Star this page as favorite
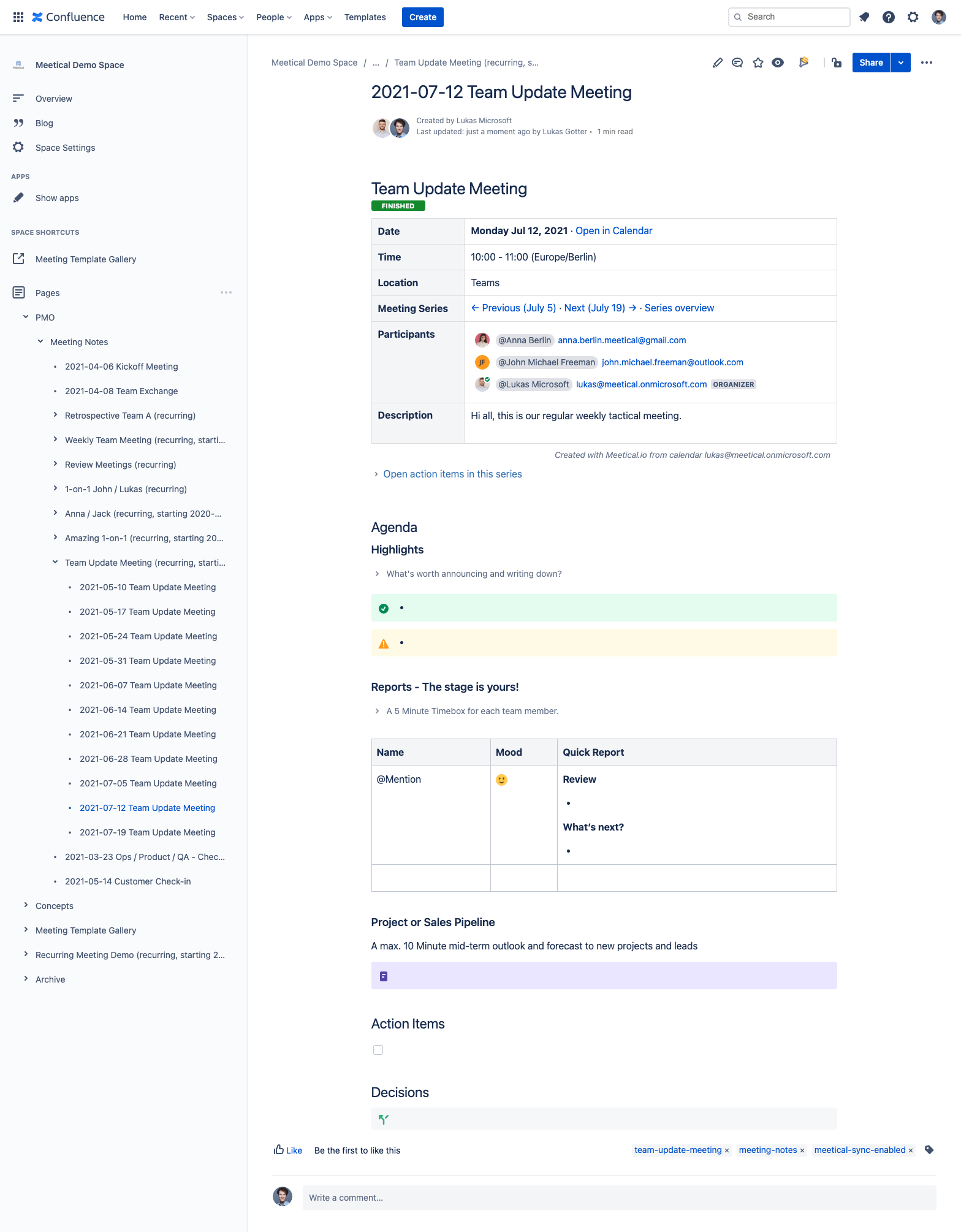 pyautogui.click(x=758, y=63)
